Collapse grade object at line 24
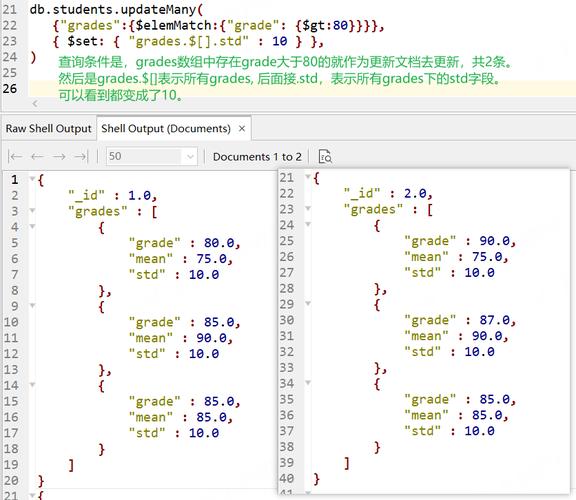The height and width of the screenshot is (500, 576). [308, 224]
